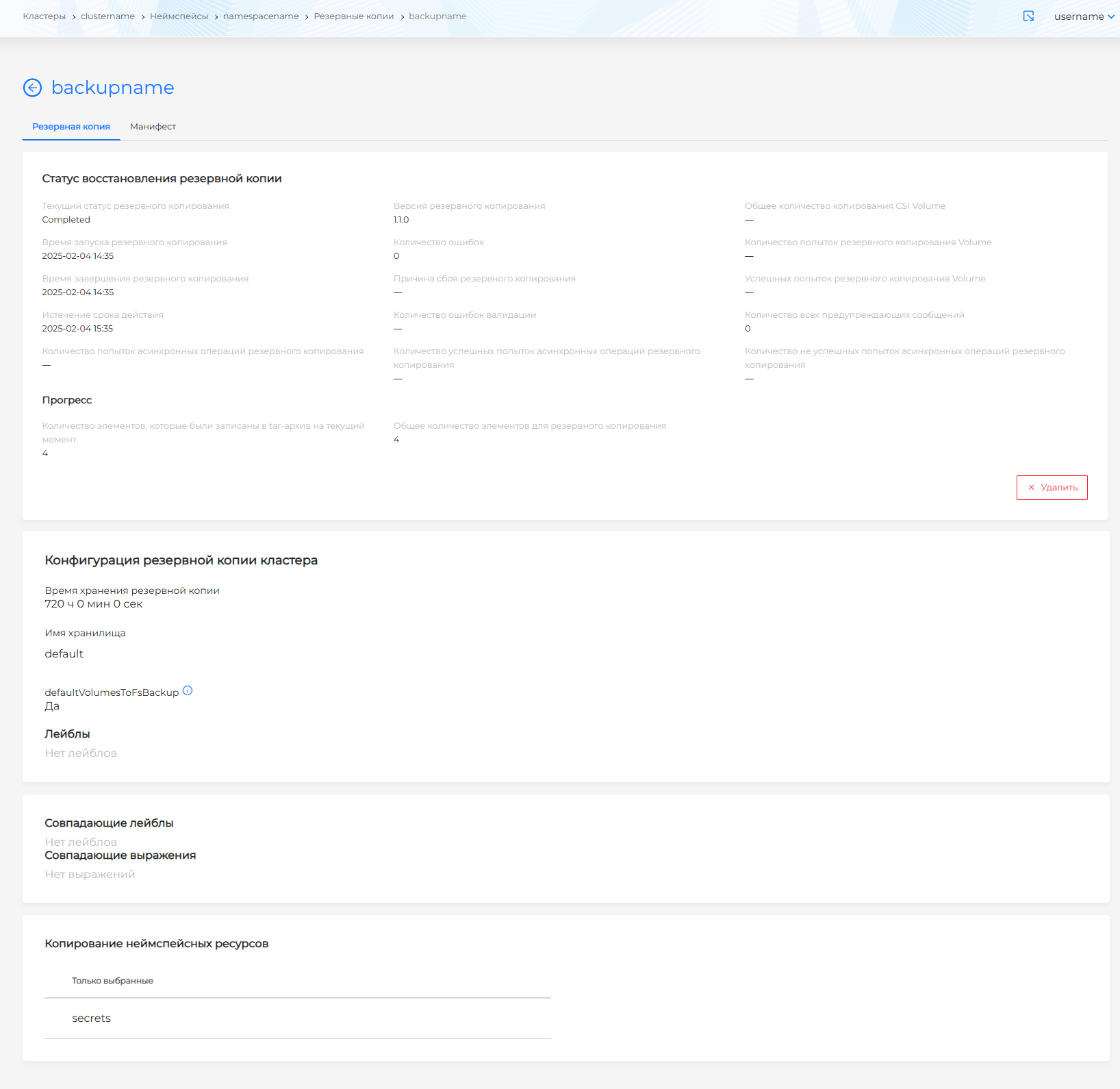Return to Резервные копии breadcrumb
The width and height of the screenshot is (1120, 1089).
[353, 16]
